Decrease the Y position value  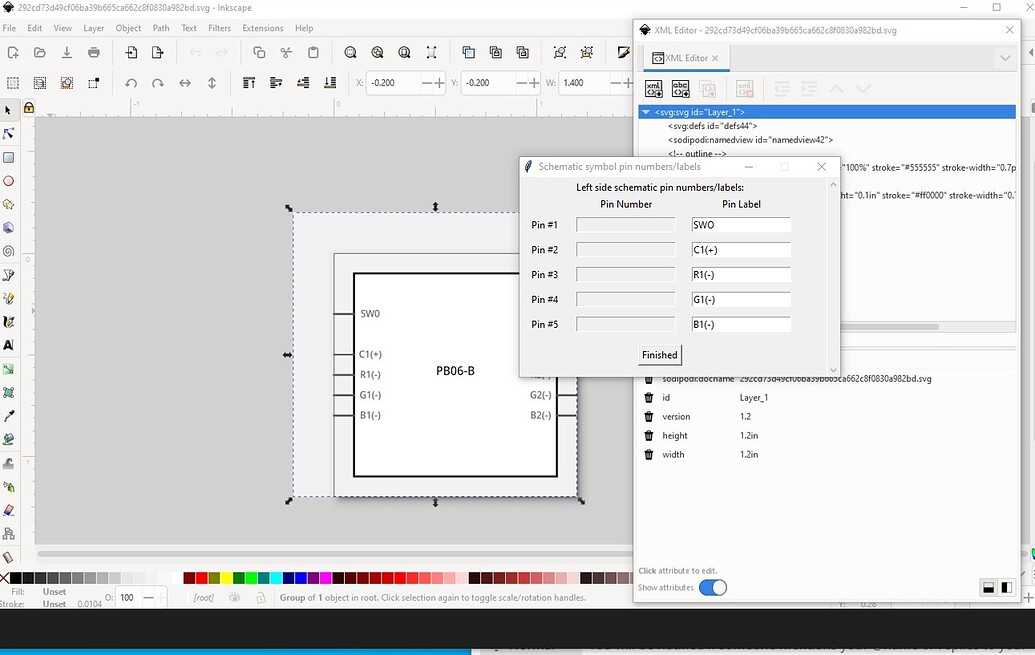pyautogui.click(x=521, y=83)
